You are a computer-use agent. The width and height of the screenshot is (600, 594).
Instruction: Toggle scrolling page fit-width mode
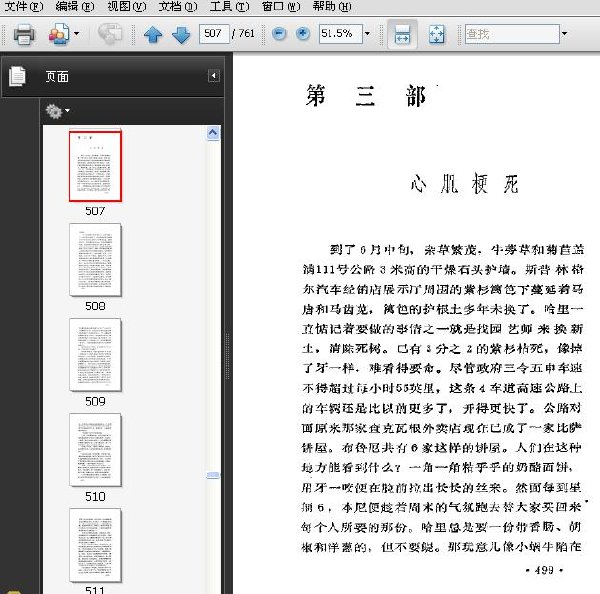tap(402, 34)
